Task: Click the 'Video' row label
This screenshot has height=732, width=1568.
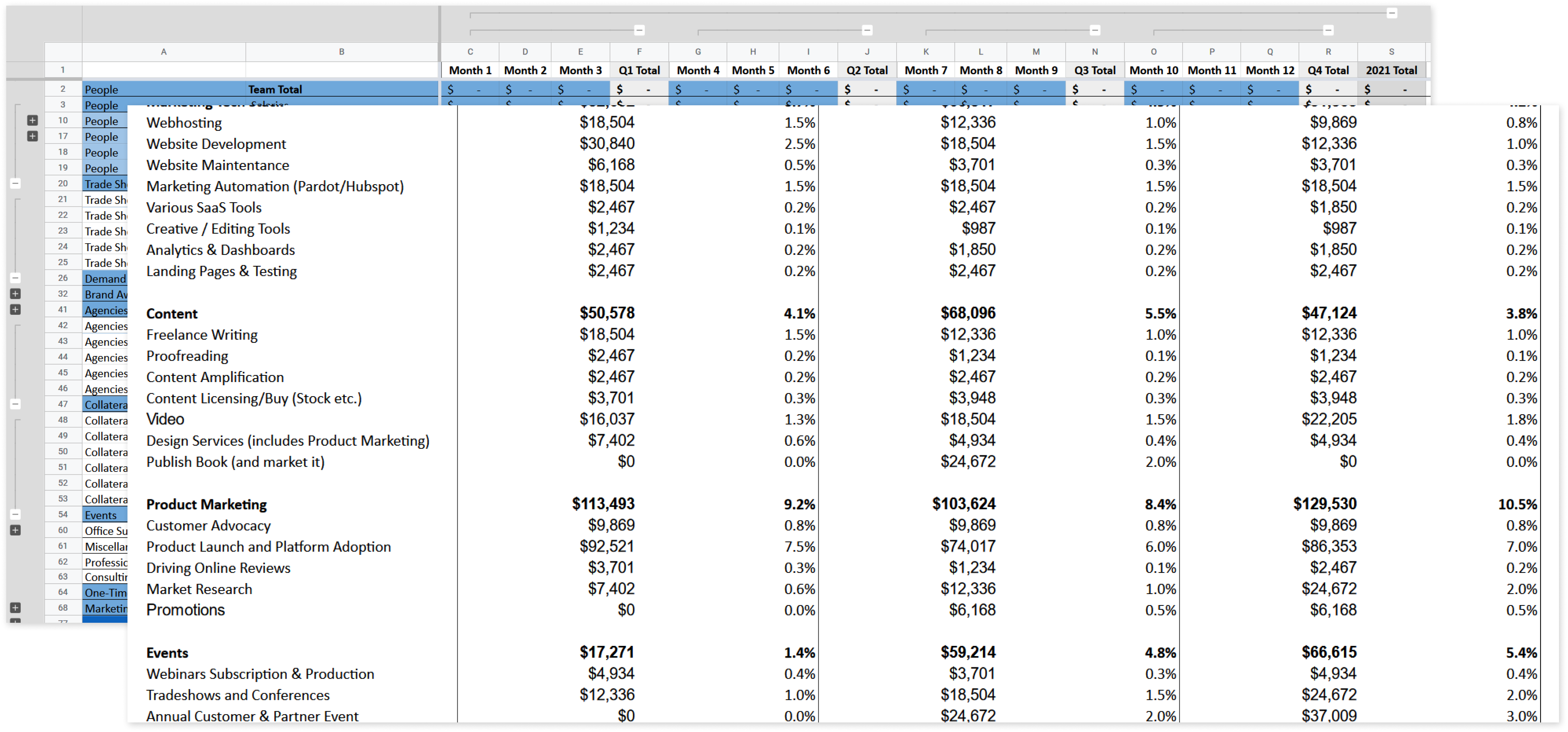Action: tap(165, 419)
